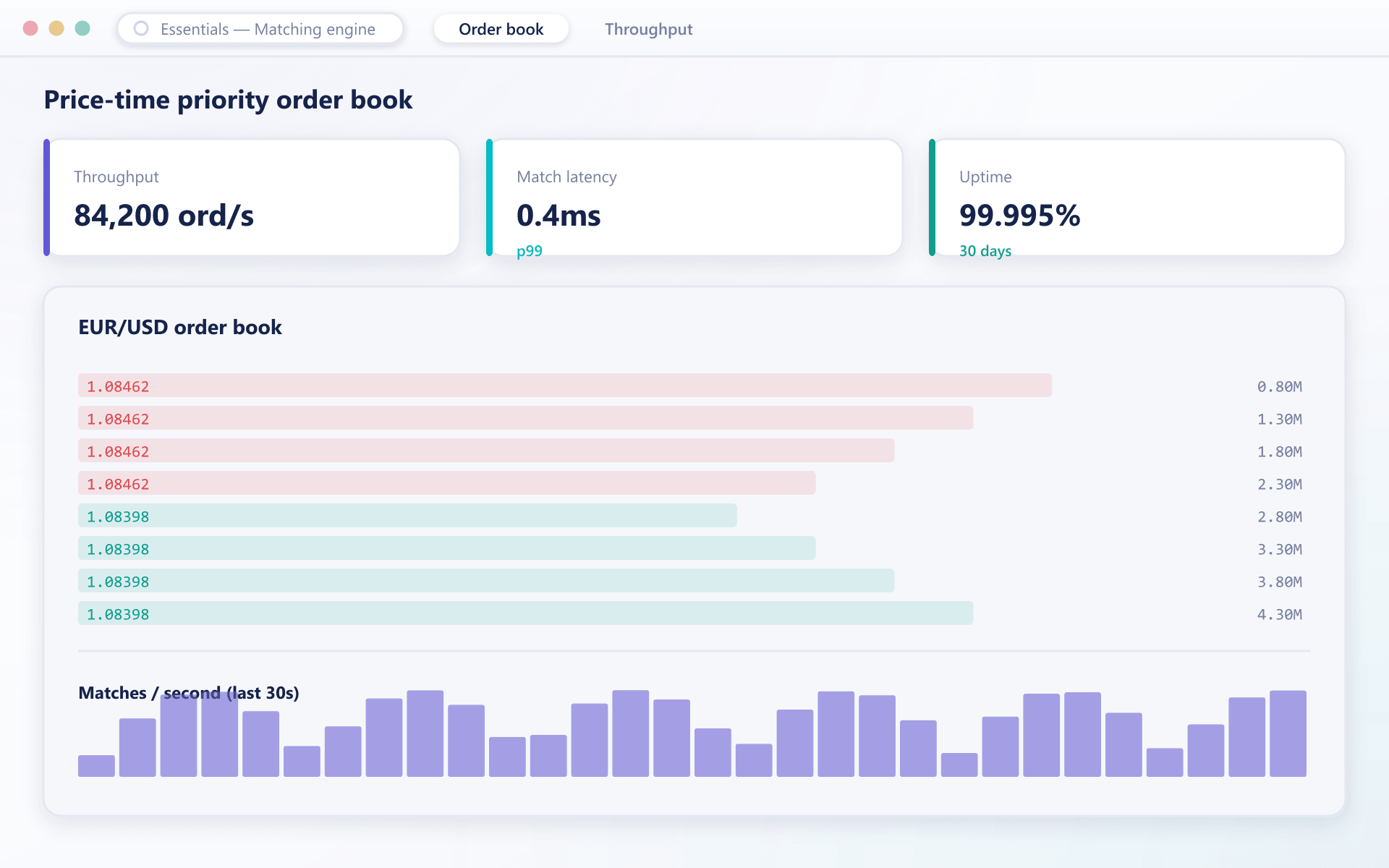Click the red window close dot

point(30,28)
